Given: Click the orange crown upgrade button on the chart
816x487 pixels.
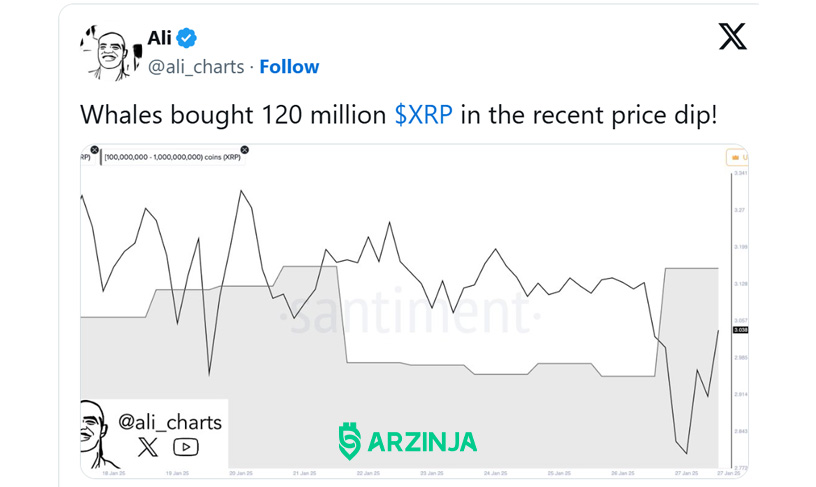Looking at the screenshot, I should tap(737, 157).
